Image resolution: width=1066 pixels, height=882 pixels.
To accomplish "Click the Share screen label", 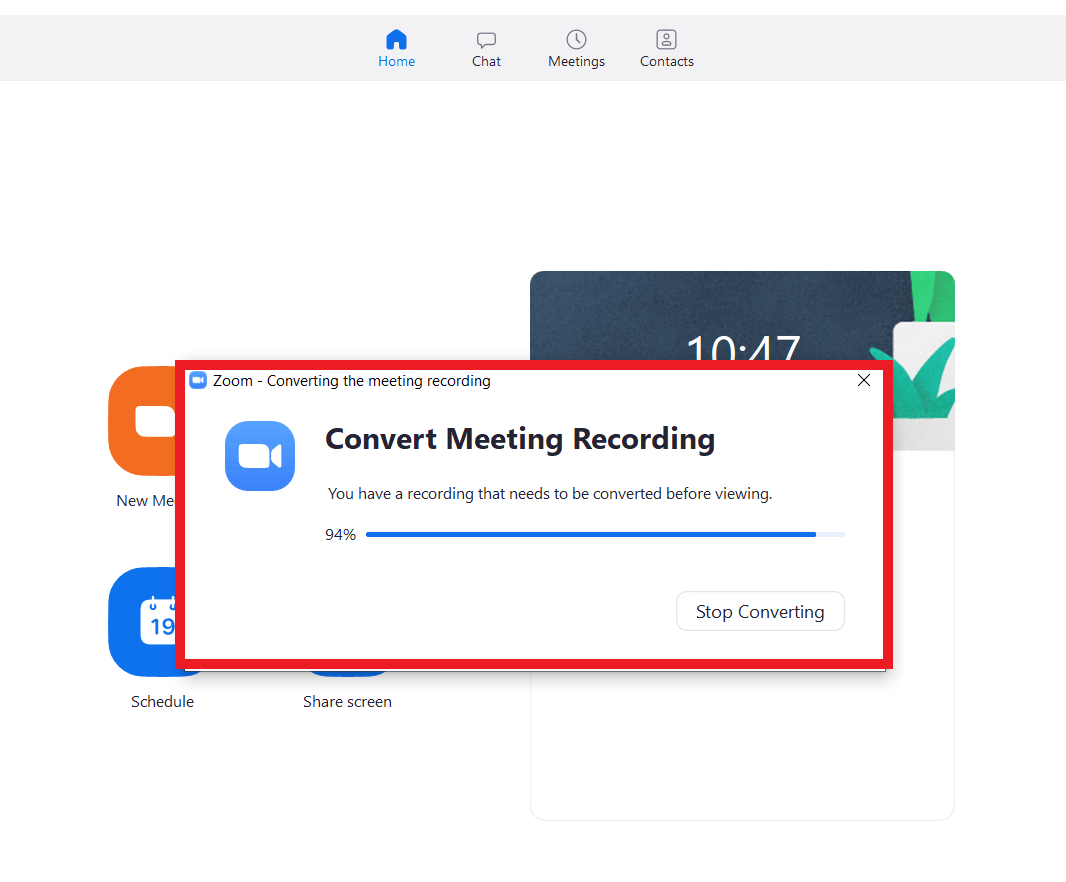I will [347, 702].
